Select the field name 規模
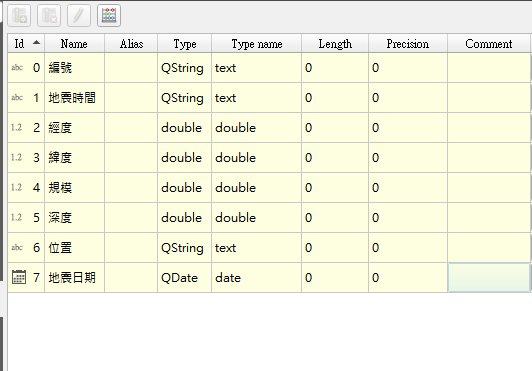Image resolution: width=532 pixels, height=371 pixels. coord(60,187)
